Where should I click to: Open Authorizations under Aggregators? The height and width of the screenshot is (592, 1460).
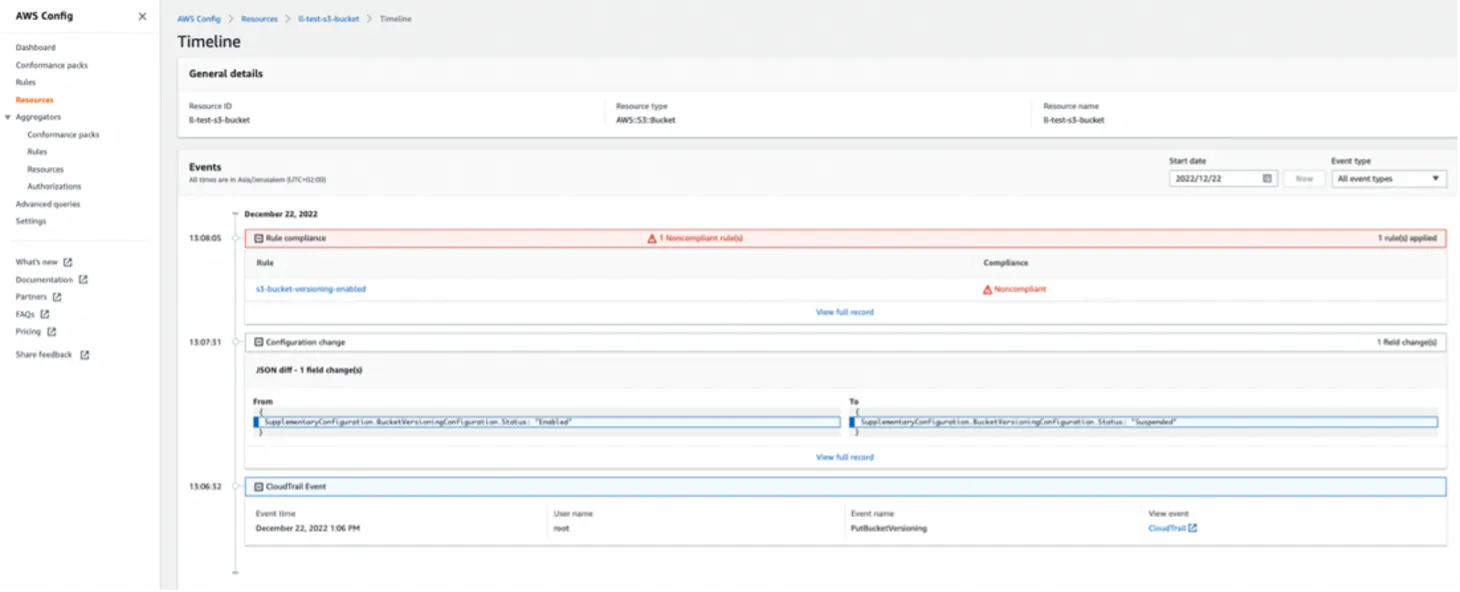(x=54, y=186)
